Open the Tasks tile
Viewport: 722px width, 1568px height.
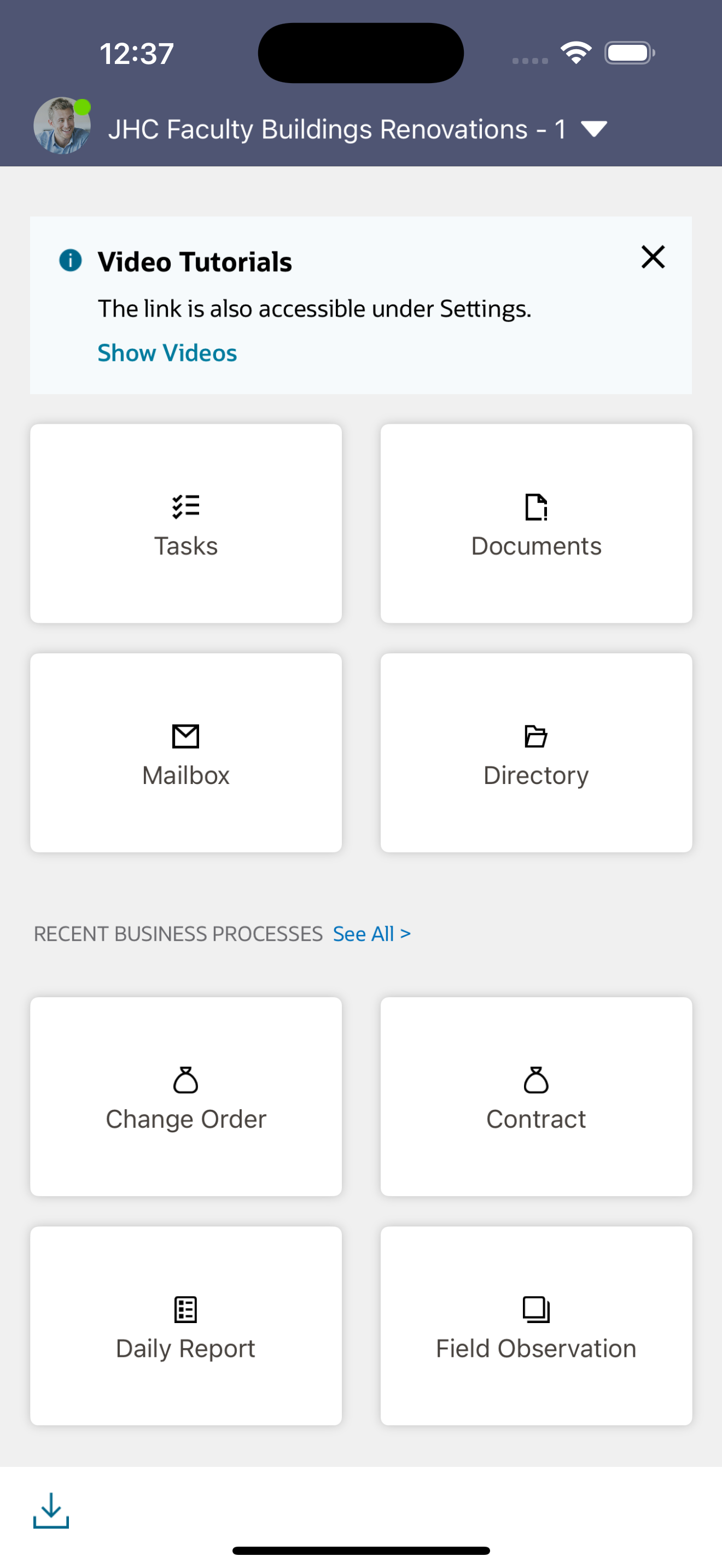pyautogui.click(x=185, y=523)
